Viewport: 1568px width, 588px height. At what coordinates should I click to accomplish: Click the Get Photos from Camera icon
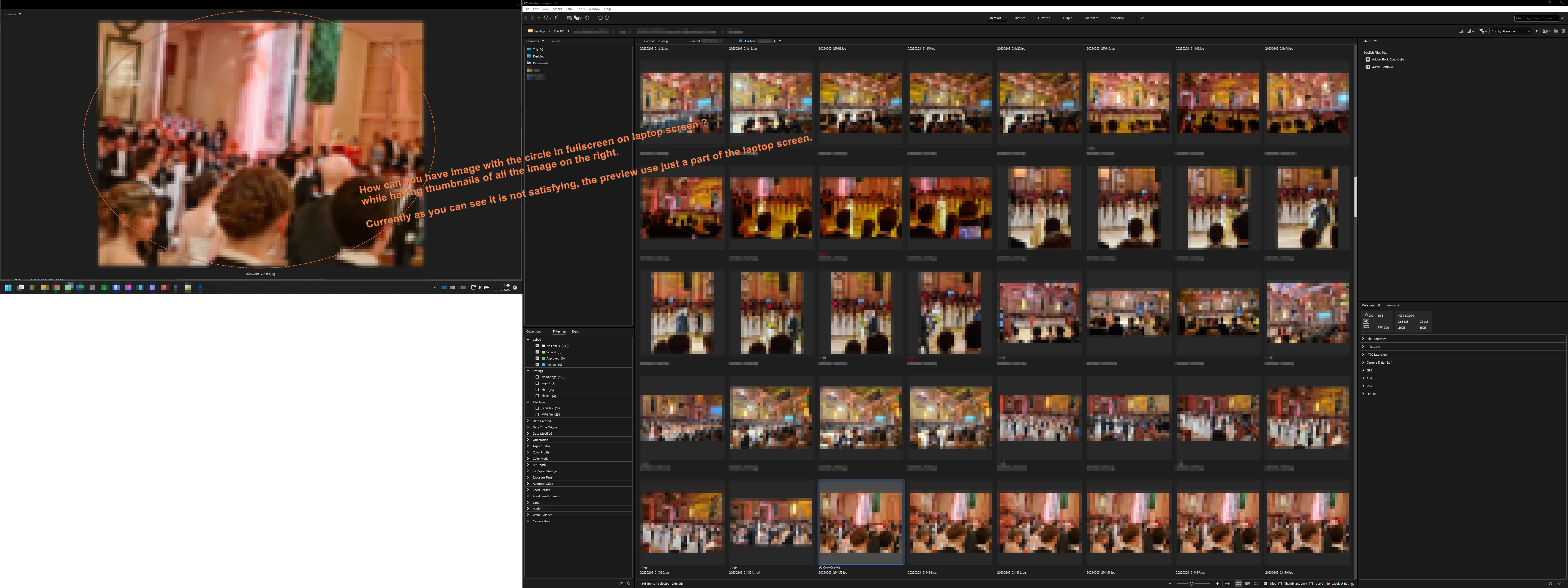pyautogui.click(x=569, y=18)
